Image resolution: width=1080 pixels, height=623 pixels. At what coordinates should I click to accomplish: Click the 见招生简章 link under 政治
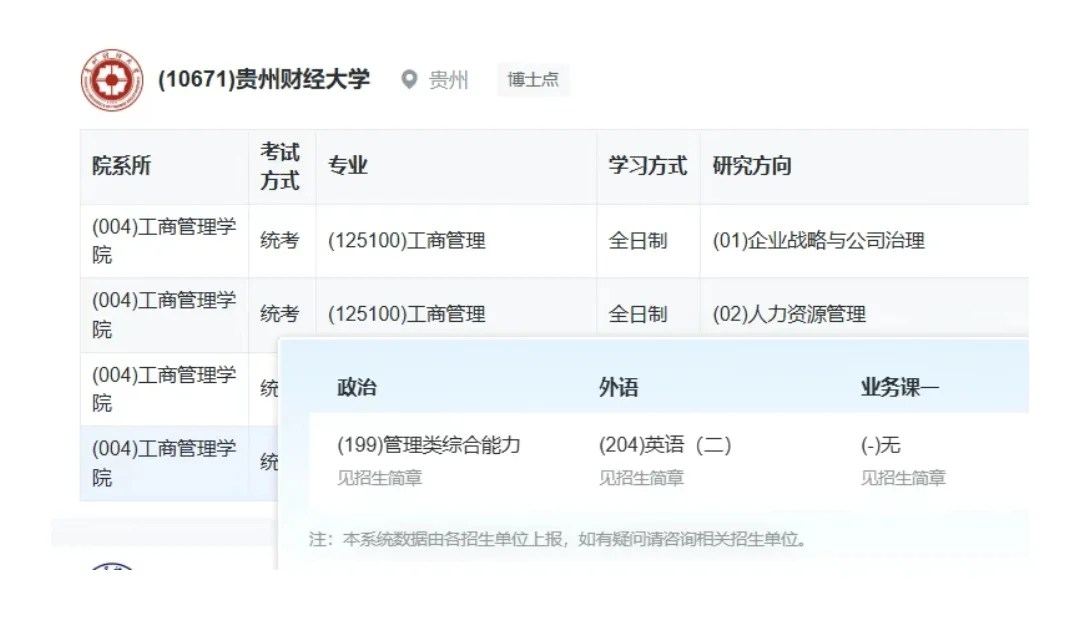click(x=370, y=478)
